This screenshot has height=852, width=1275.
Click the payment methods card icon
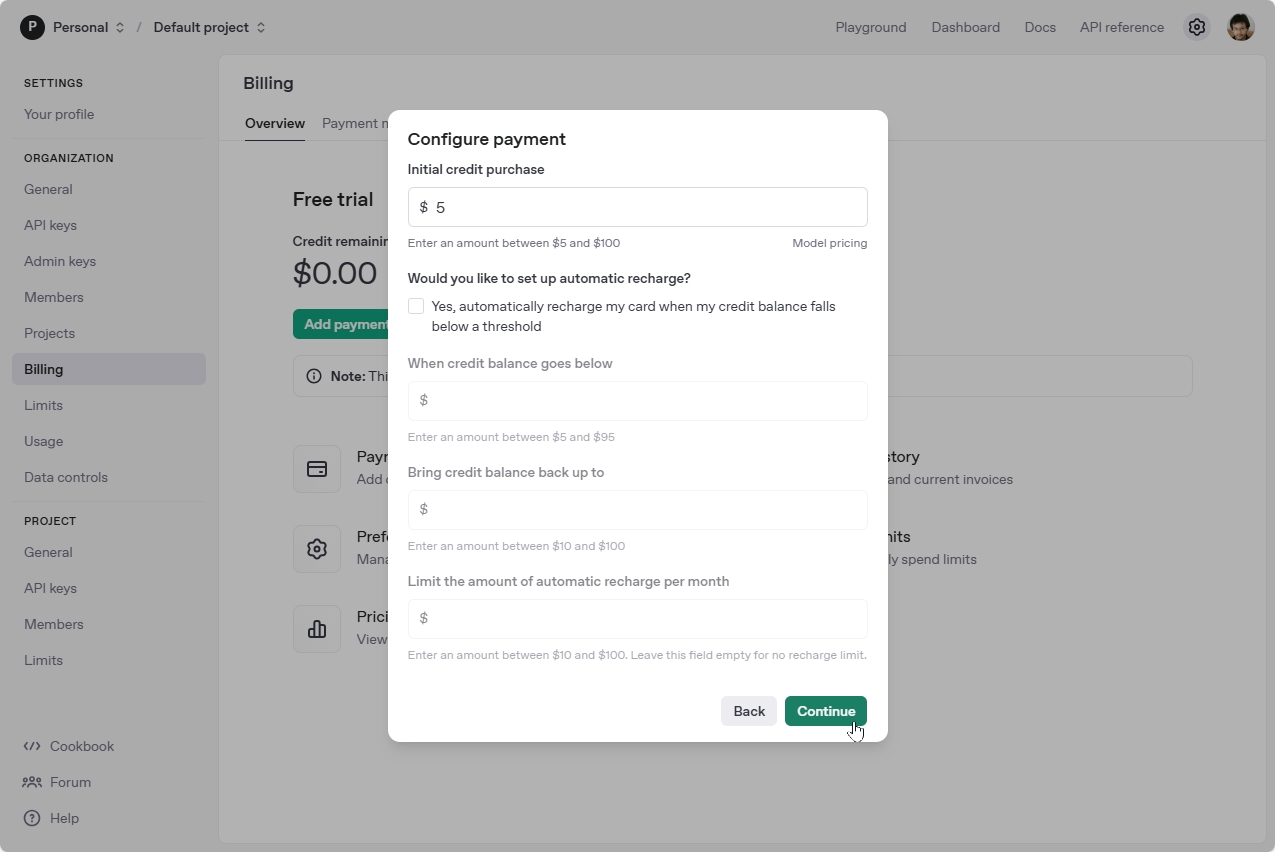(317, 469)
